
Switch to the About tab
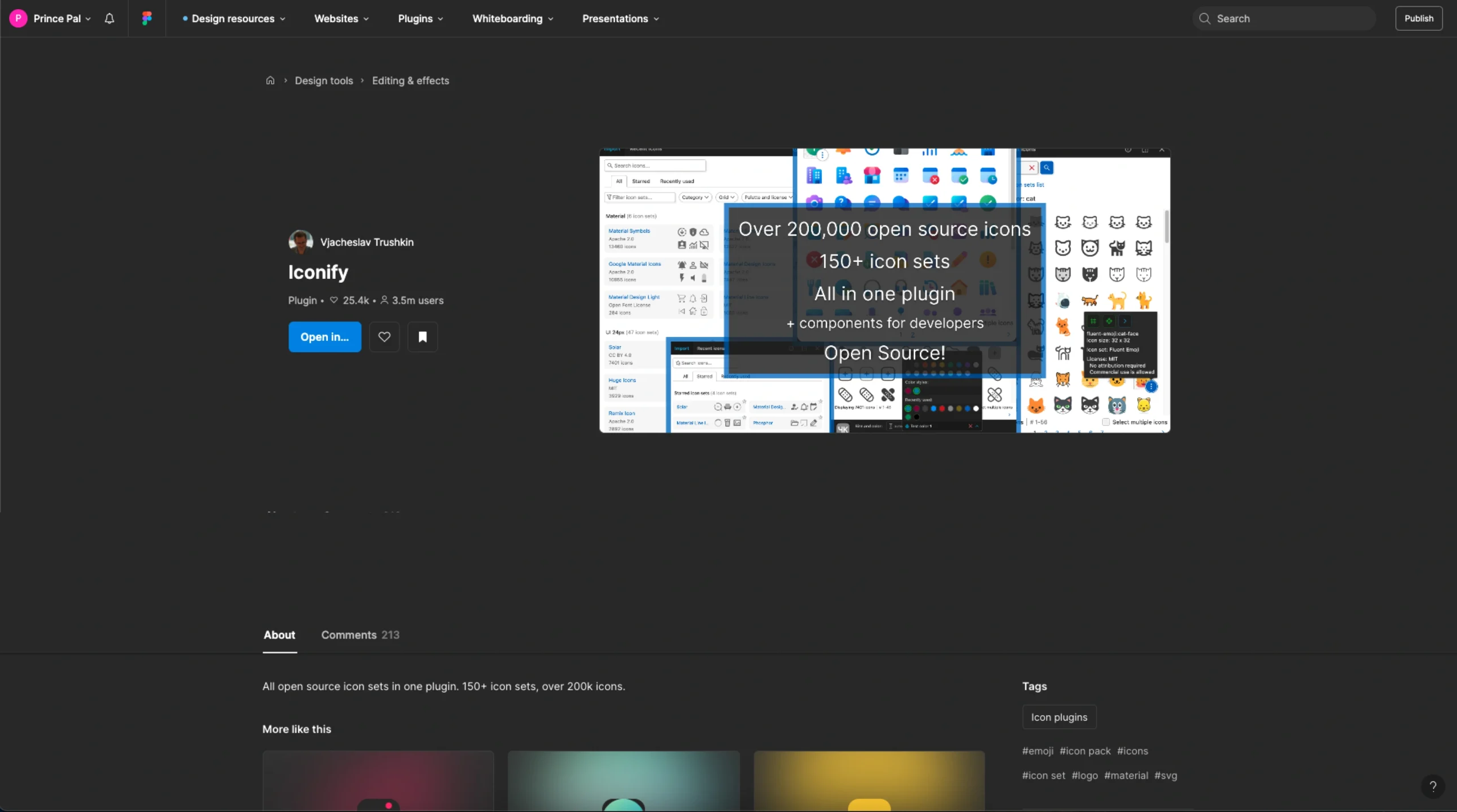pyautogui.click(x=279, y=635)
